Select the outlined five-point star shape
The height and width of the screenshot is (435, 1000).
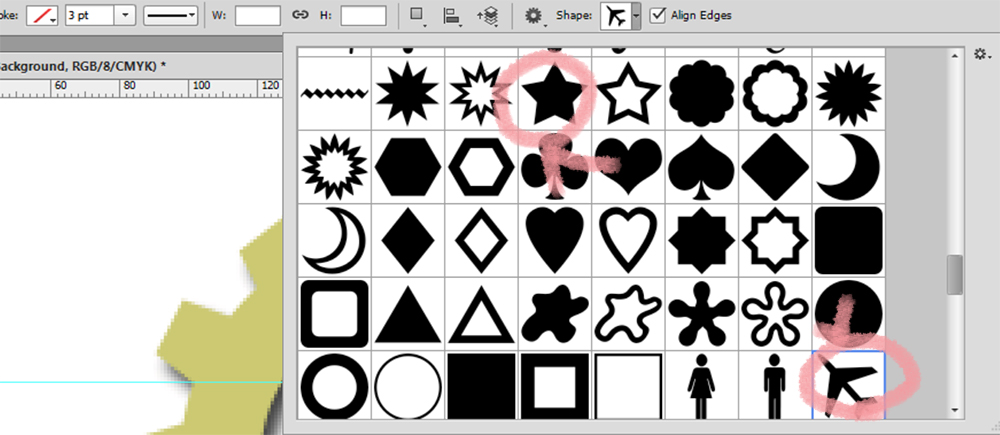(x=628, y=94)
